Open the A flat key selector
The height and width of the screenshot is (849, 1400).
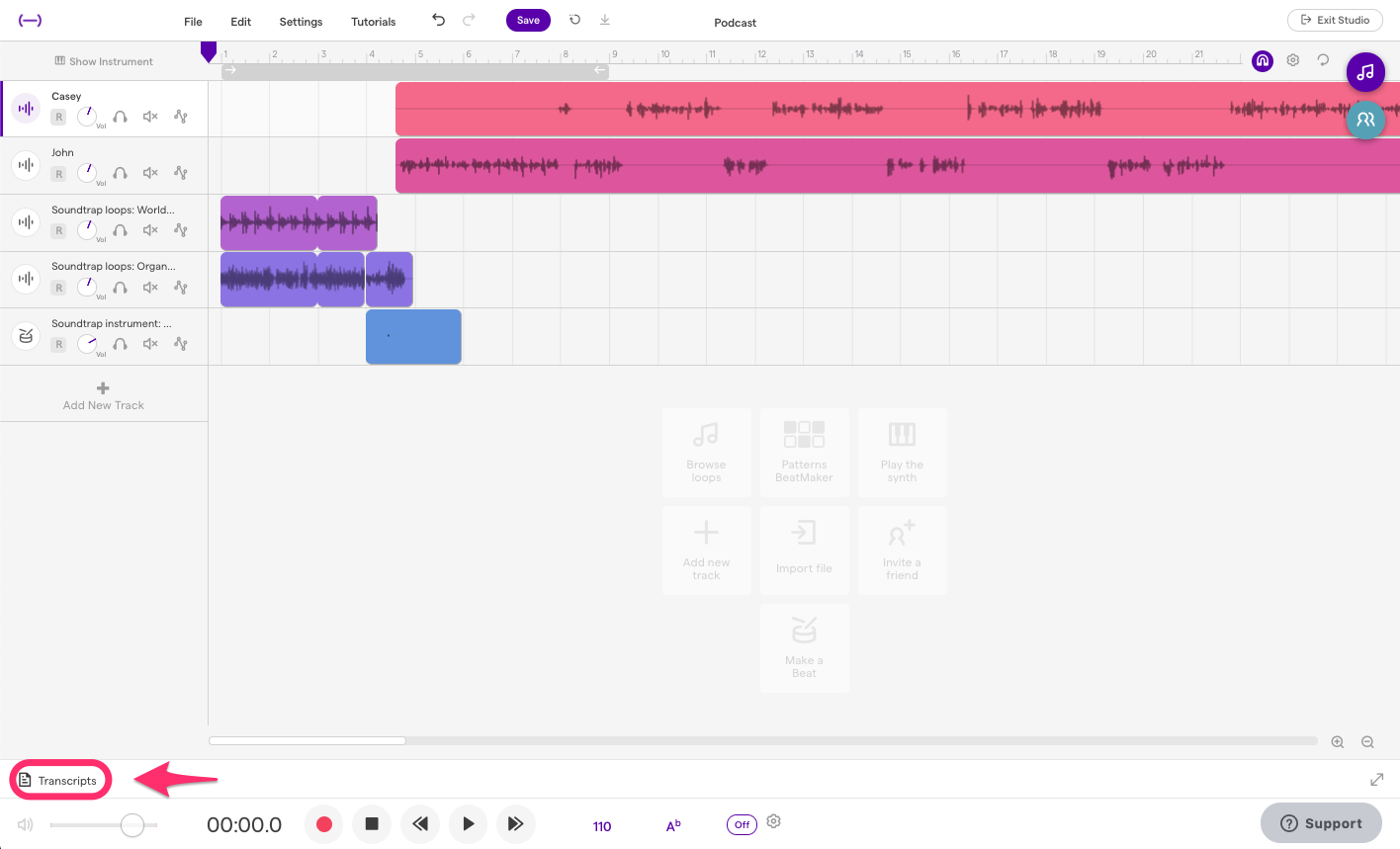click(x=673, y=825)
